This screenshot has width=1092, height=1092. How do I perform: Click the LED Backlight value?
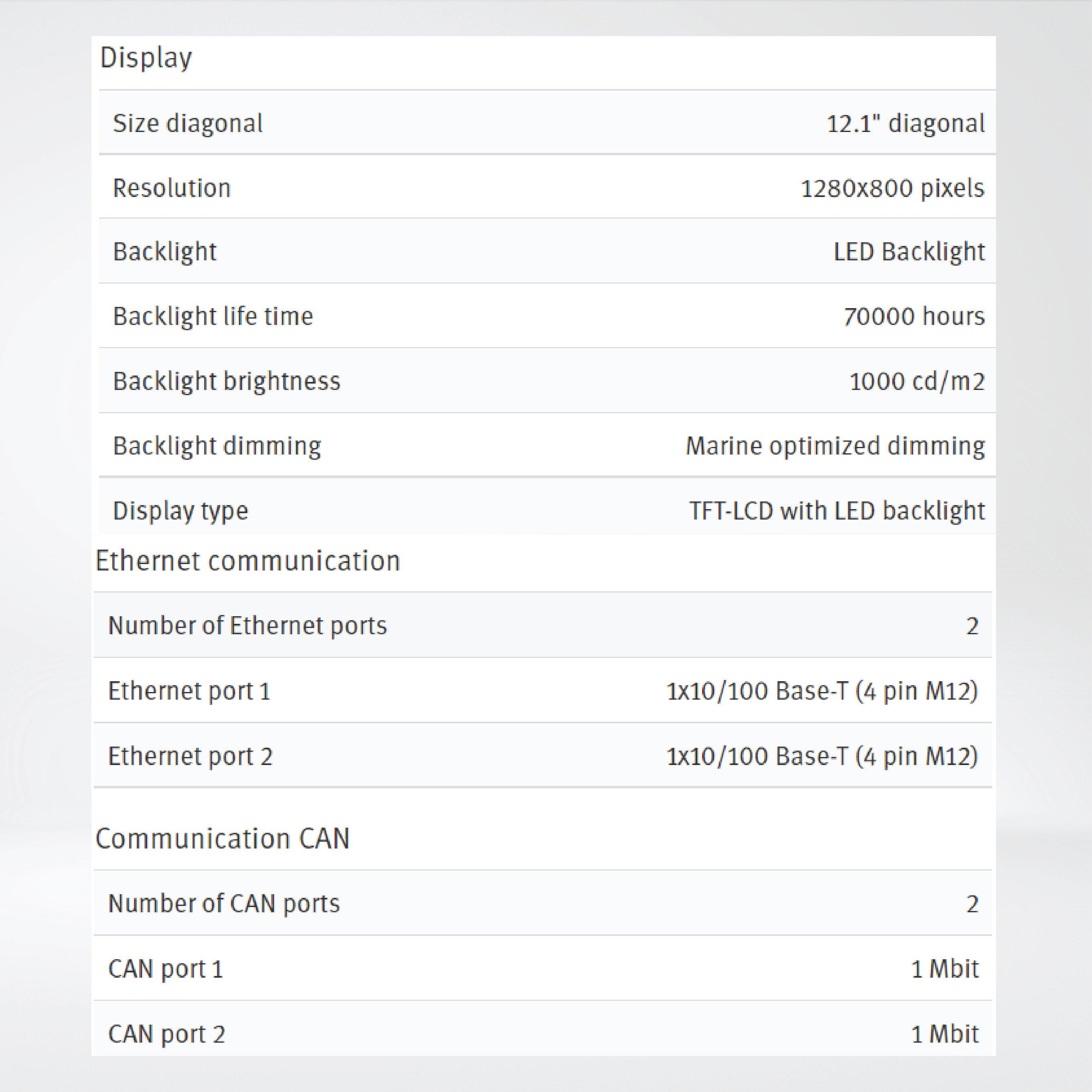click(909, 252)
